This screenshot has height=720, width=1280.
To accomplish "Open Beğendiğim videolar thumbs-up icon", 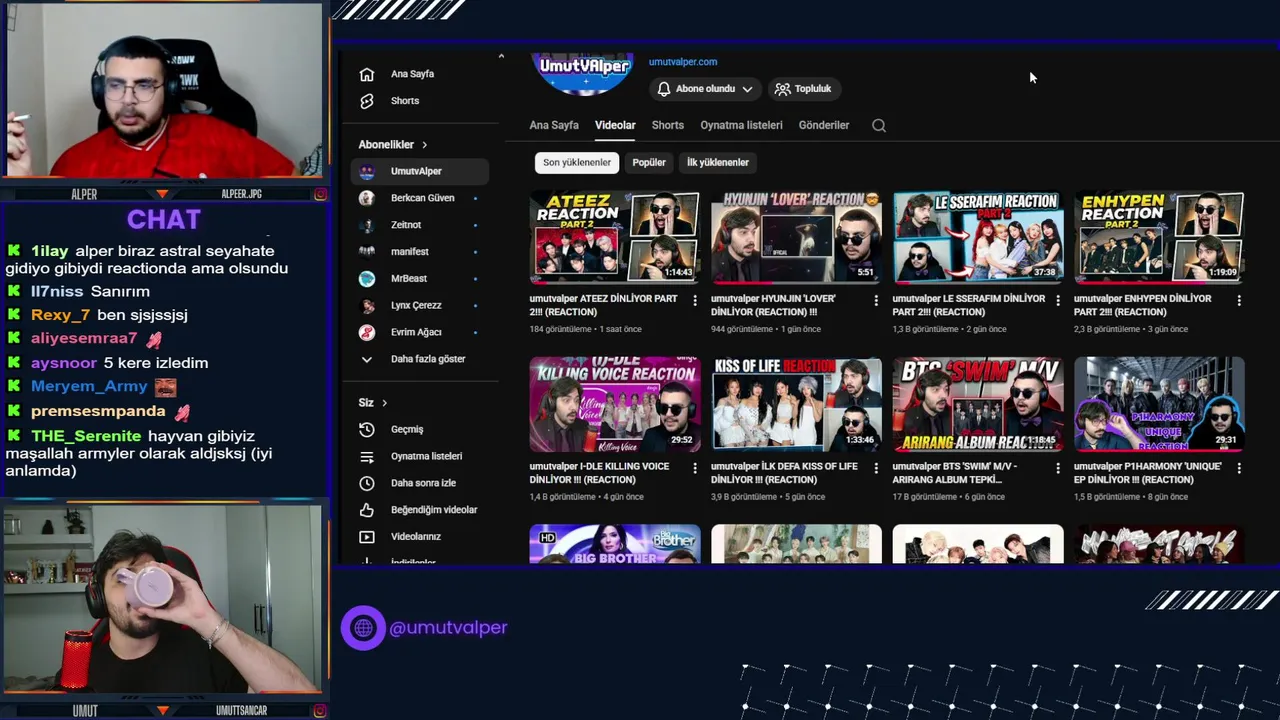I will point(367,510).
